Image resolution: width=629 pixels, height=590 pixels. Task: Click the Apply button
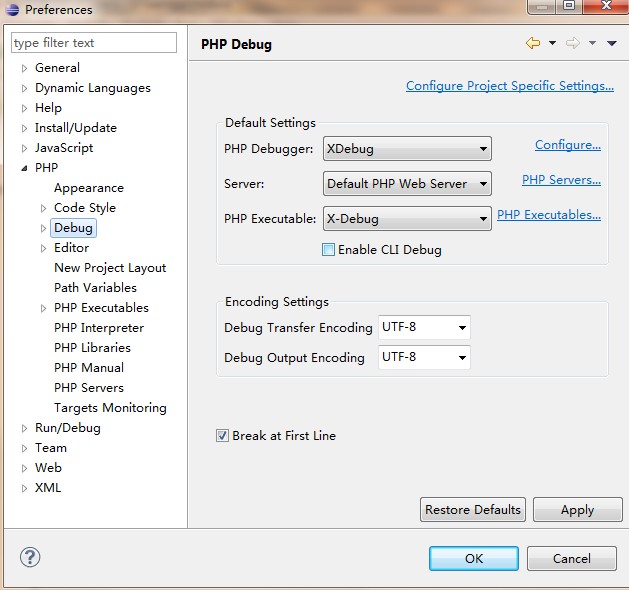click(577, 509)
